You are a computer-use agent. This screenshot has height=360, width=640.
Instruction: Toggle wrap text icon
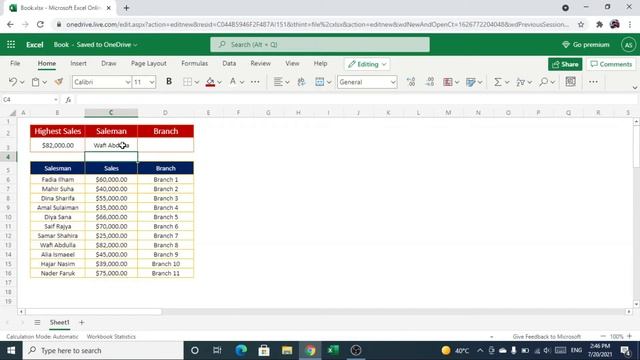pyautogui.click(x=301, y=82)
